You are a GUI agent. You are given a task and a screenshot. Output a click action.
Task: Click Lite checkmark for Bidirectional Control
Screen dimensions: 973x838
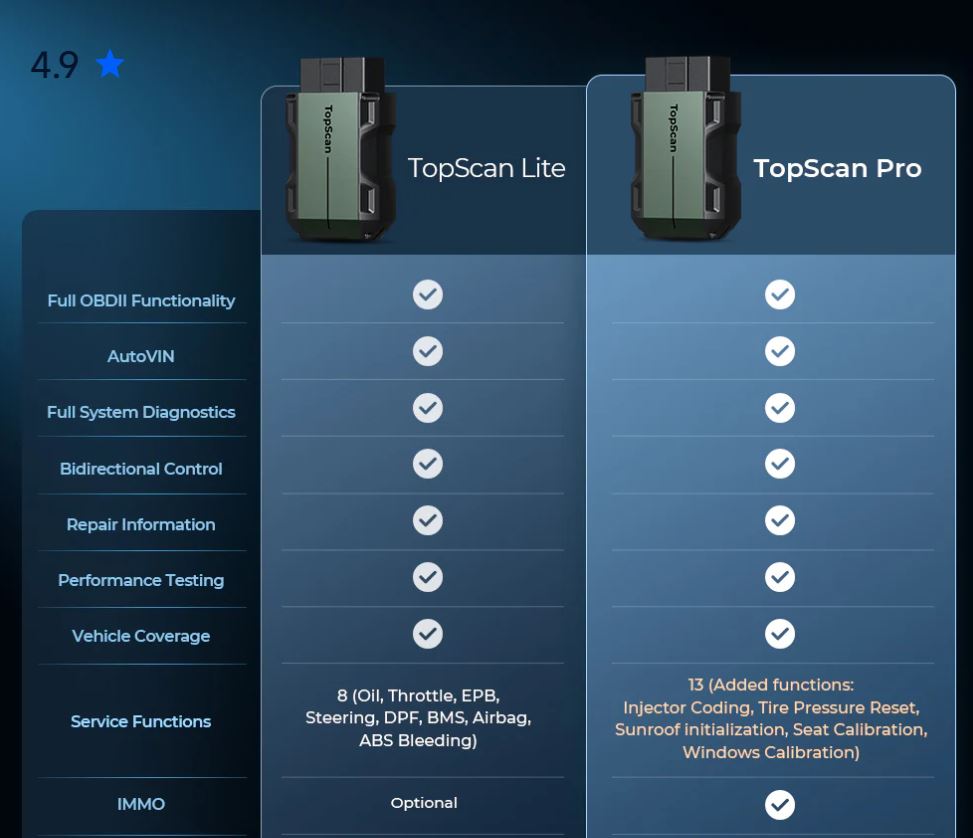pyautogui.click(x=428, y=463)
